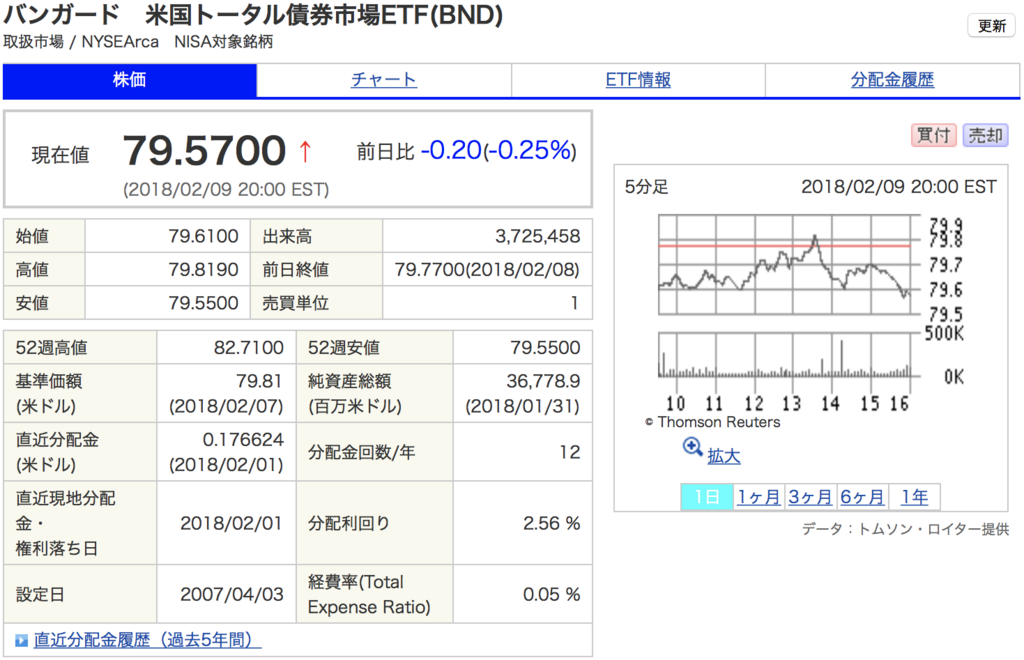1024x660 pixels.
Task: Click the magnifier zoom icon under chart
Action: point(692,447)
